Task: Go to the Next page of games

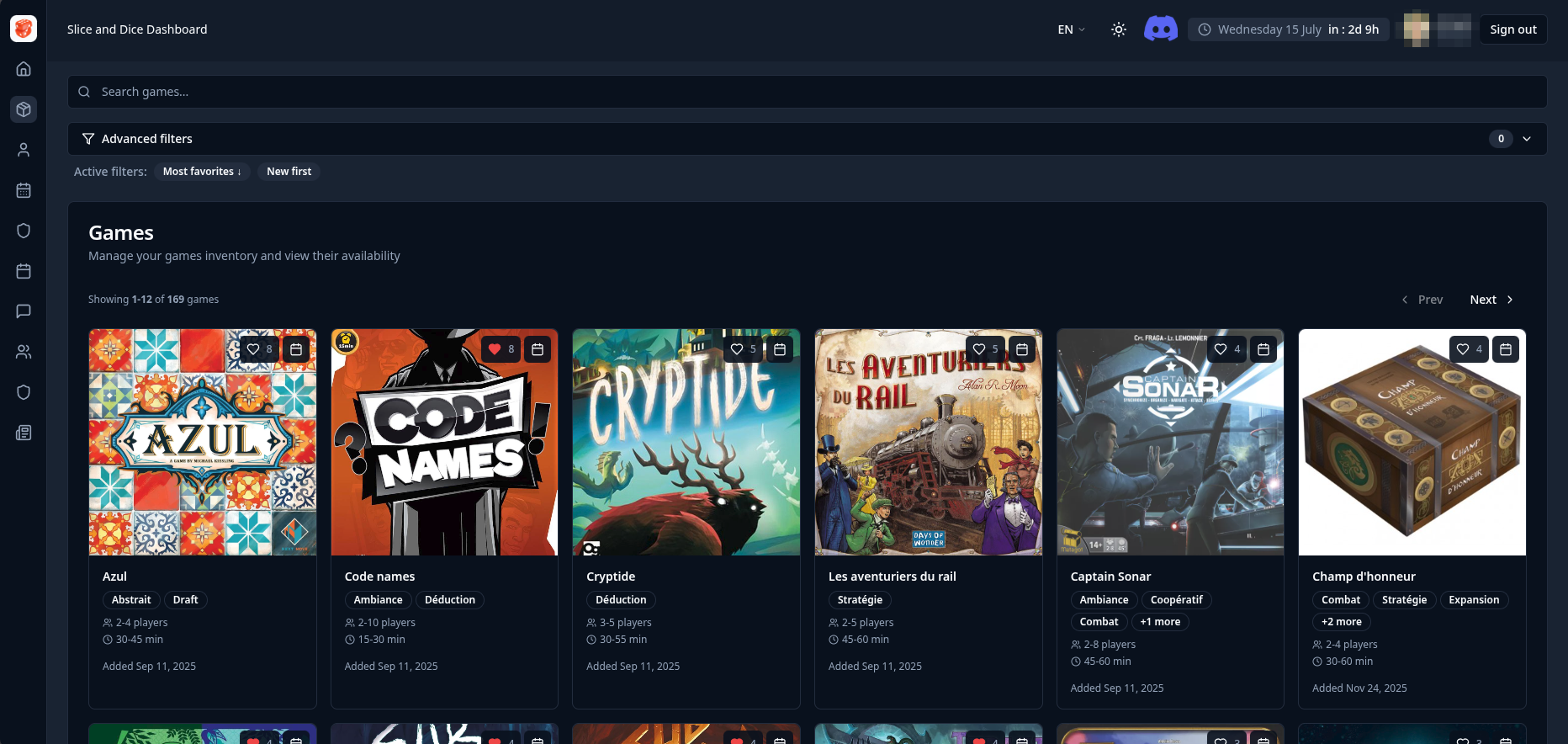Action: pyautogui.click(x=1491, y=300)
